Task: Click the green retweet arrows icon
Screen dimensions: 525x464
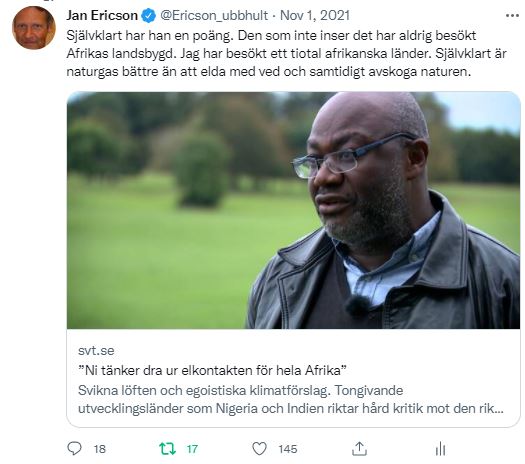Action: (x=167, y=449)
